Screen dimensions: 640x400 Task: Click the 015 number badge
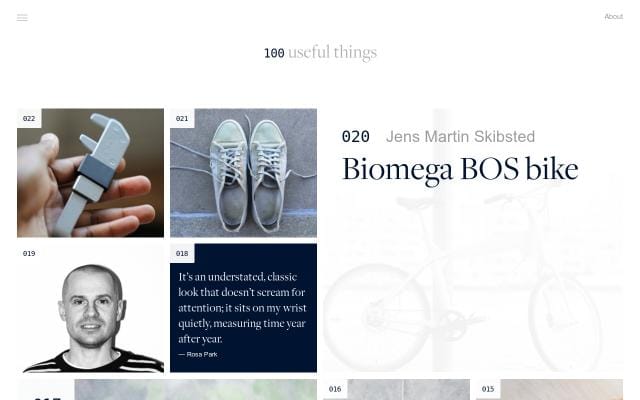[x=488, y=389]
